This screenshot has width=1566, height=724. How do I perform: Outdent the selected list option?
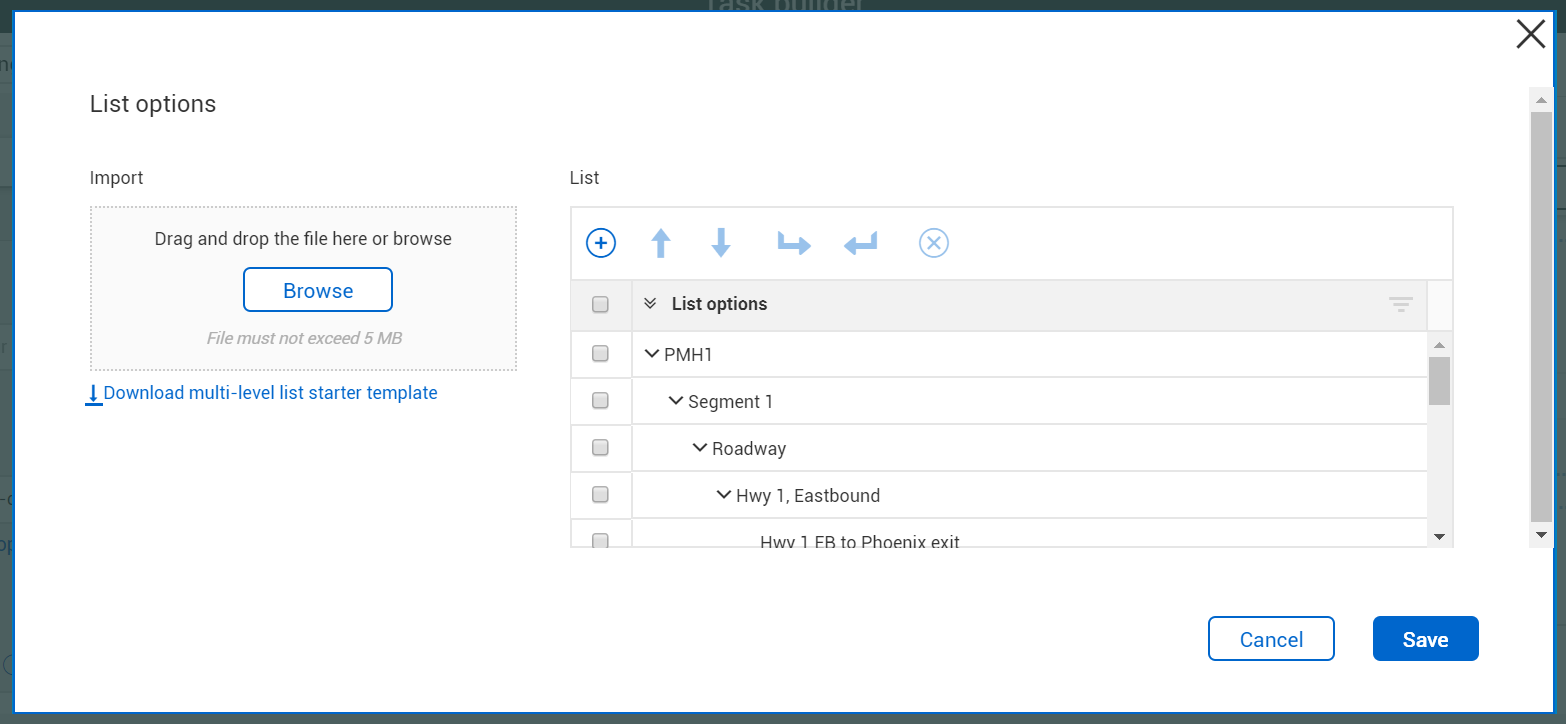(860, 242)
